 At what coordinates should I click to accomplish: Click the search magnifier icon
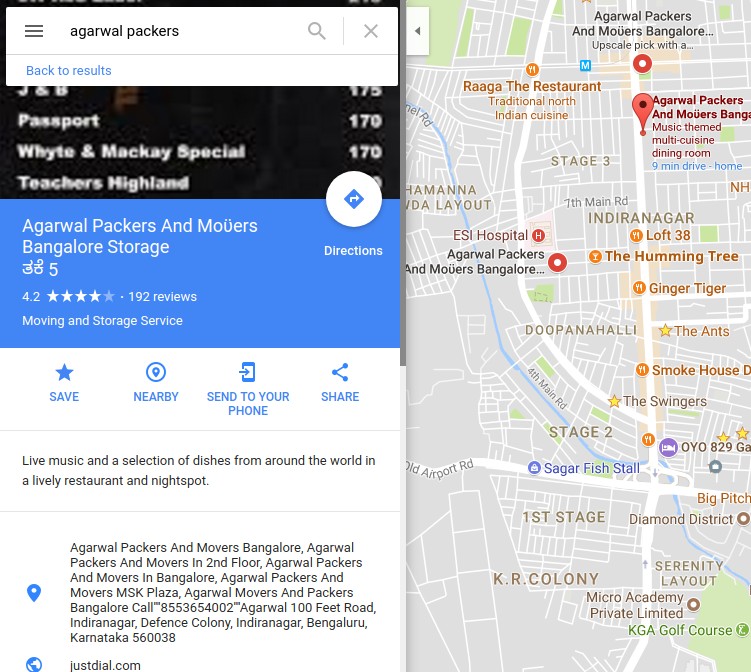click(317, 31)
